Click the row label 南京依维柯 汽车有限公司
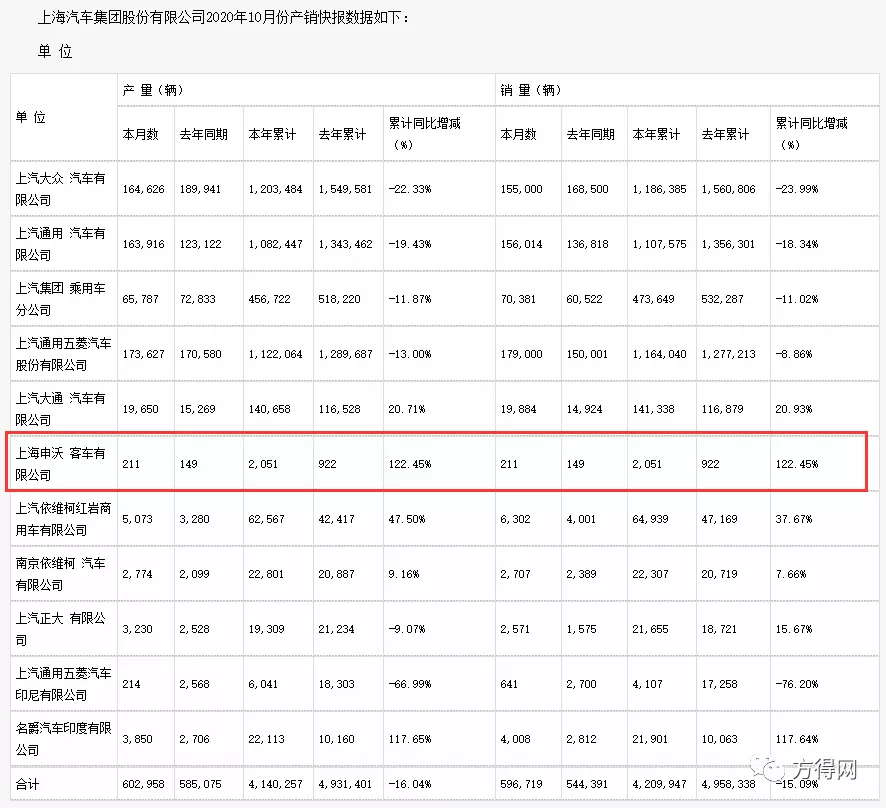Image resolution: width=886 pixels, height=808 pixels. (x=60, y=574)
